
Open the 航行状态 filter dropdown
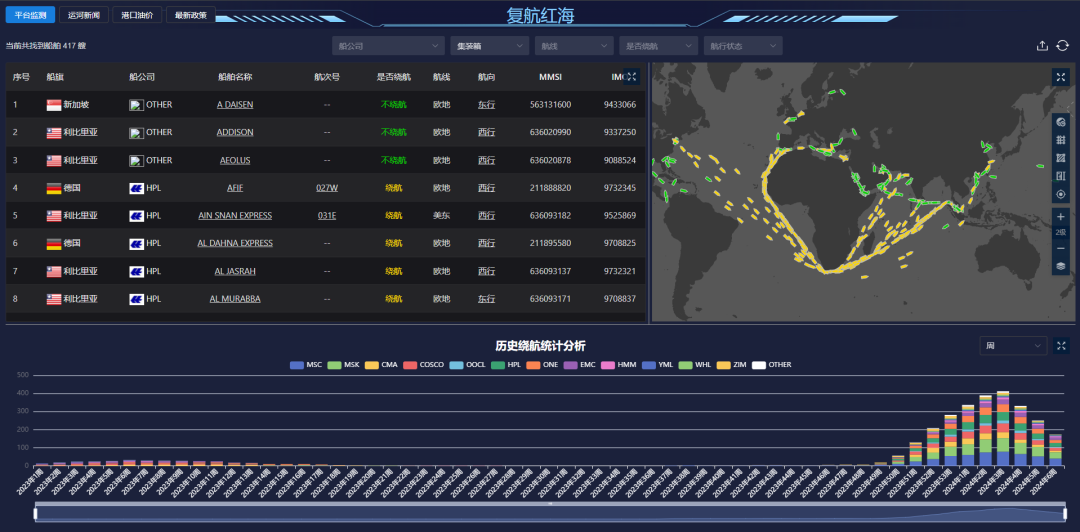pyautogui.click(x=742, y=46)
